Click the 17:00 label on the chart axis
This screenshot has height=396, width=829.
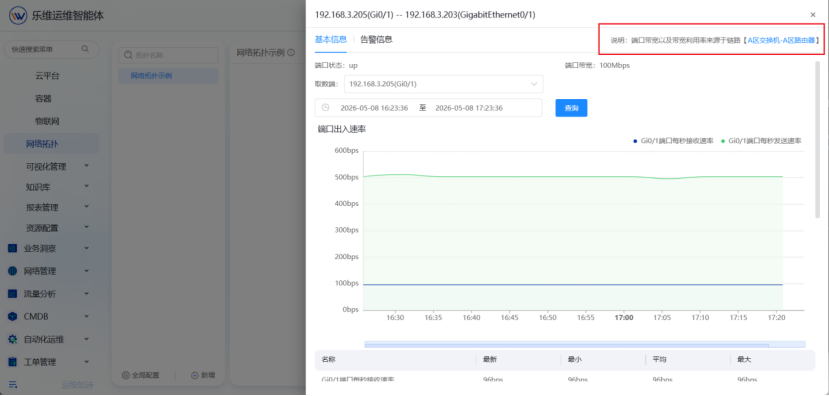pyautogui.click(x=624, y=318)
